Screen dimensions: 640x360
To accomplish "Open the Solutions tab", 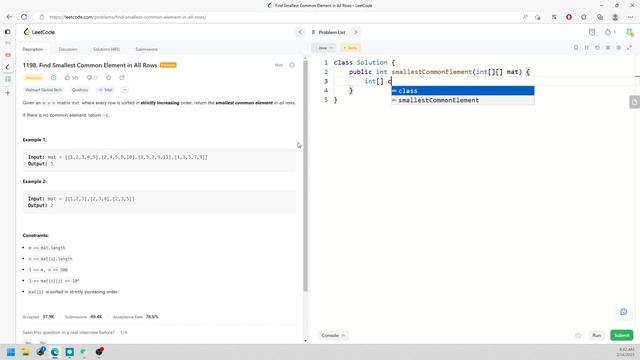I will coord(107,49).
